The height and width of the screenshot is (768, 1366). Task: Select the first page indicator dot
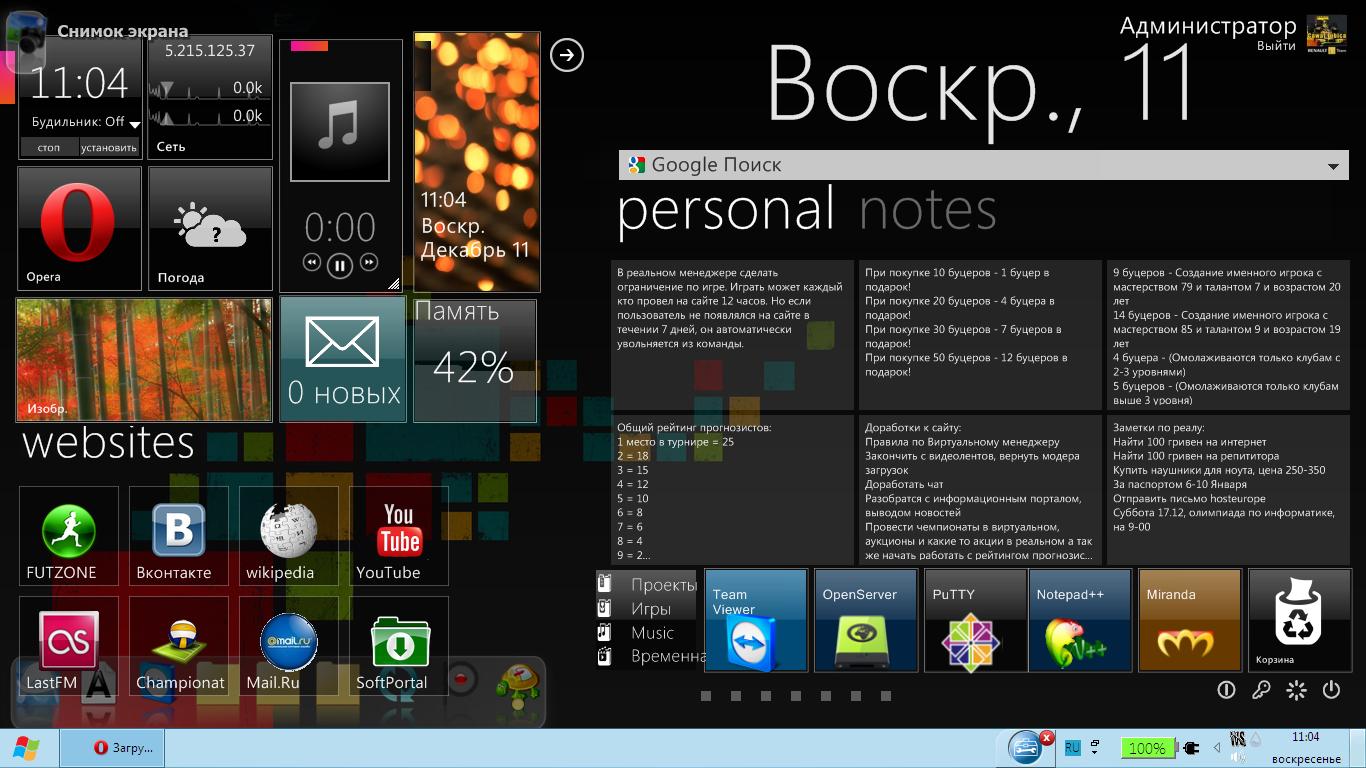[x=706, y=696]
